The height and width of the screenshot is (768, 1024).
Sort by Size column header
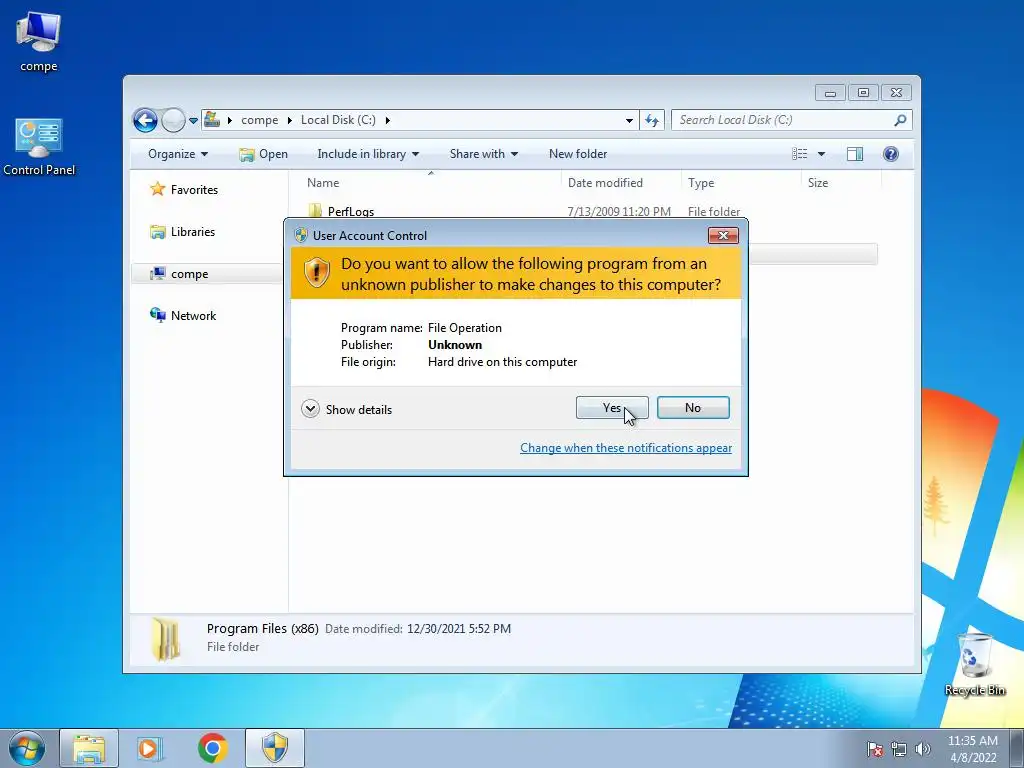[841, 183]
